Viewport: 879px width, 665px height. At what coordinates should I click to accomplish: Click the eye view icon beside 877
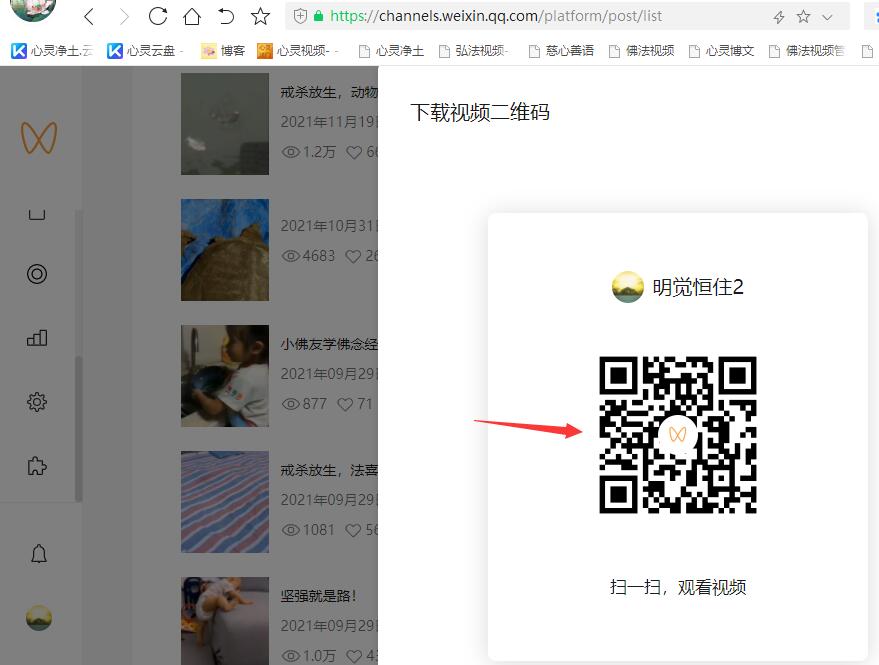pyautogui.click(x=290, y=404)
